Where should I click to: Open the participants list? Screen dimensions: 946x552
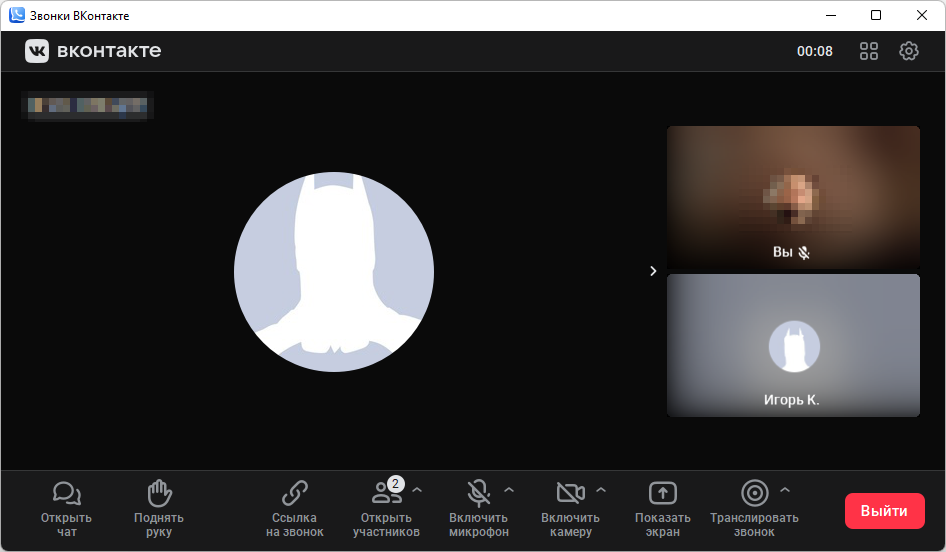tap(386, 509)
